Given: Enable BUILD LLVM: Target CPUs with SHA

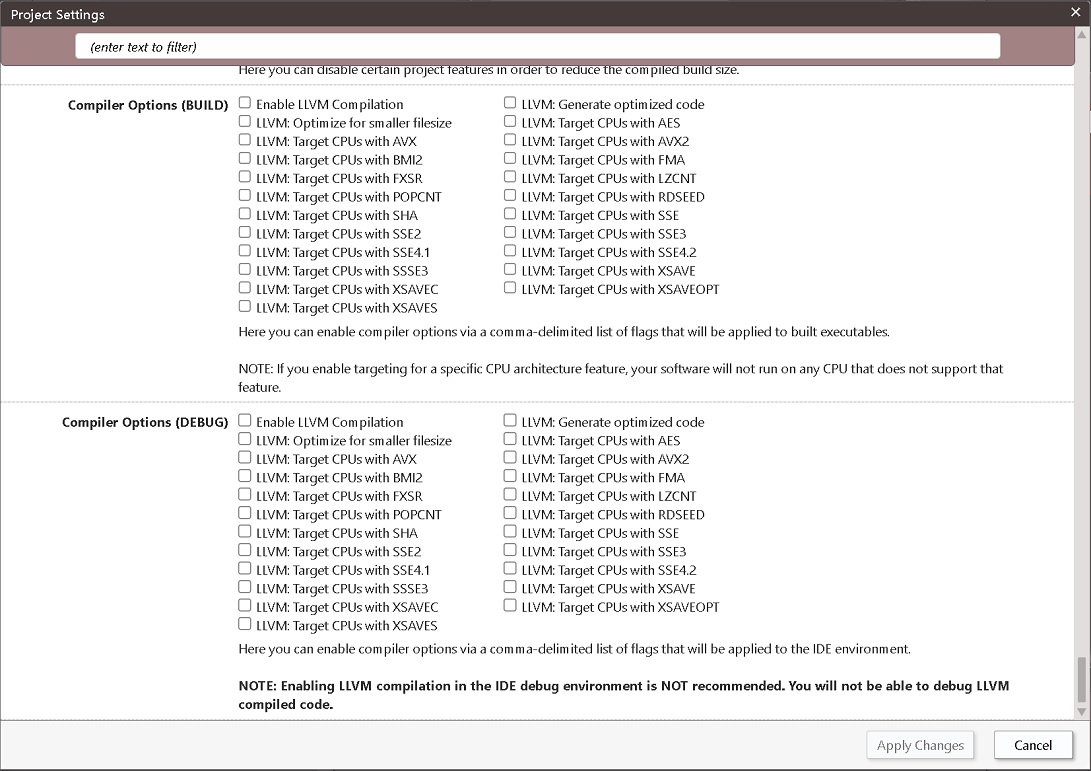Looking at the screenshot, I should coord(245,214).
